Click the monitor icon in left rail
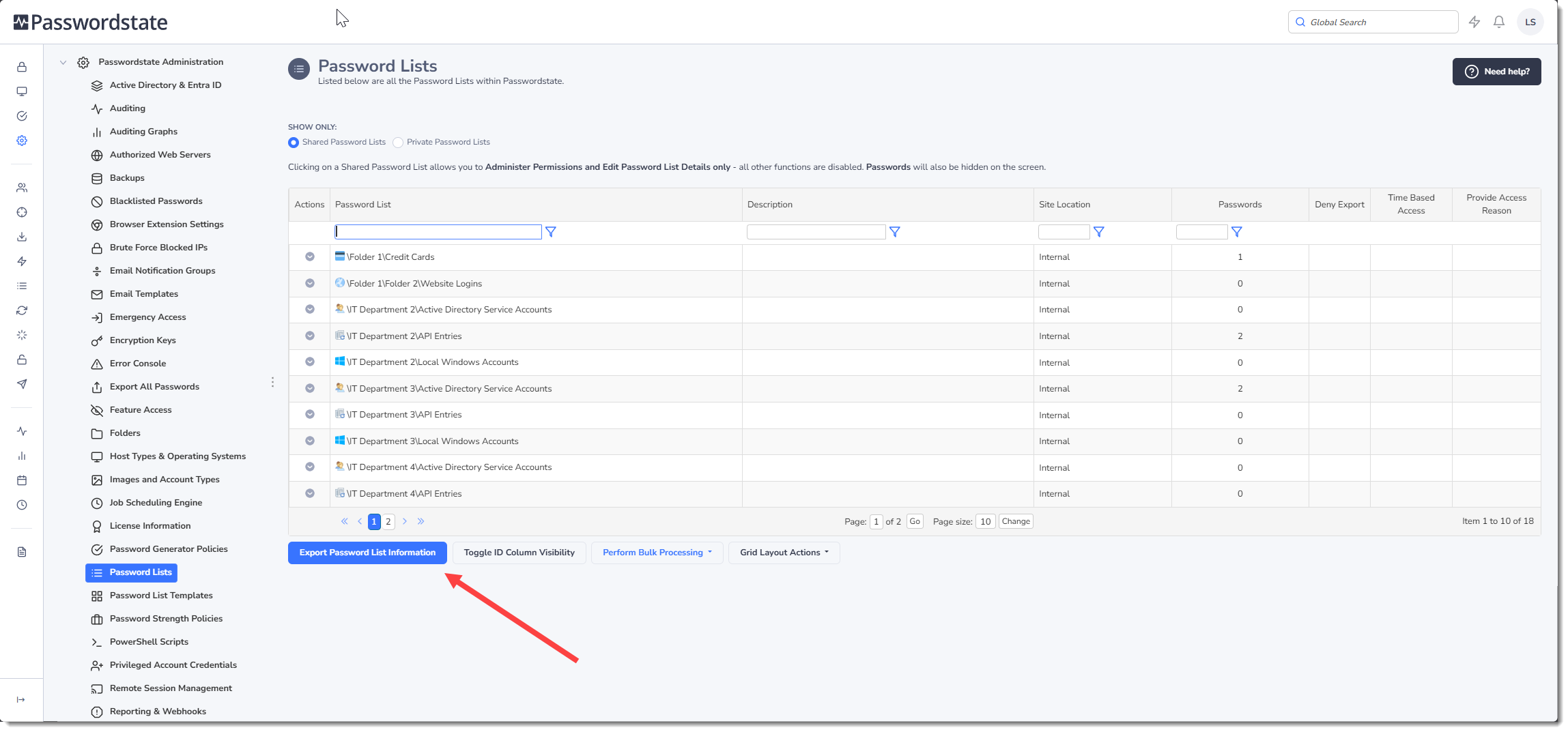Image resolution: width=1568 pixels, height=732 pixels. coord(22,91)
